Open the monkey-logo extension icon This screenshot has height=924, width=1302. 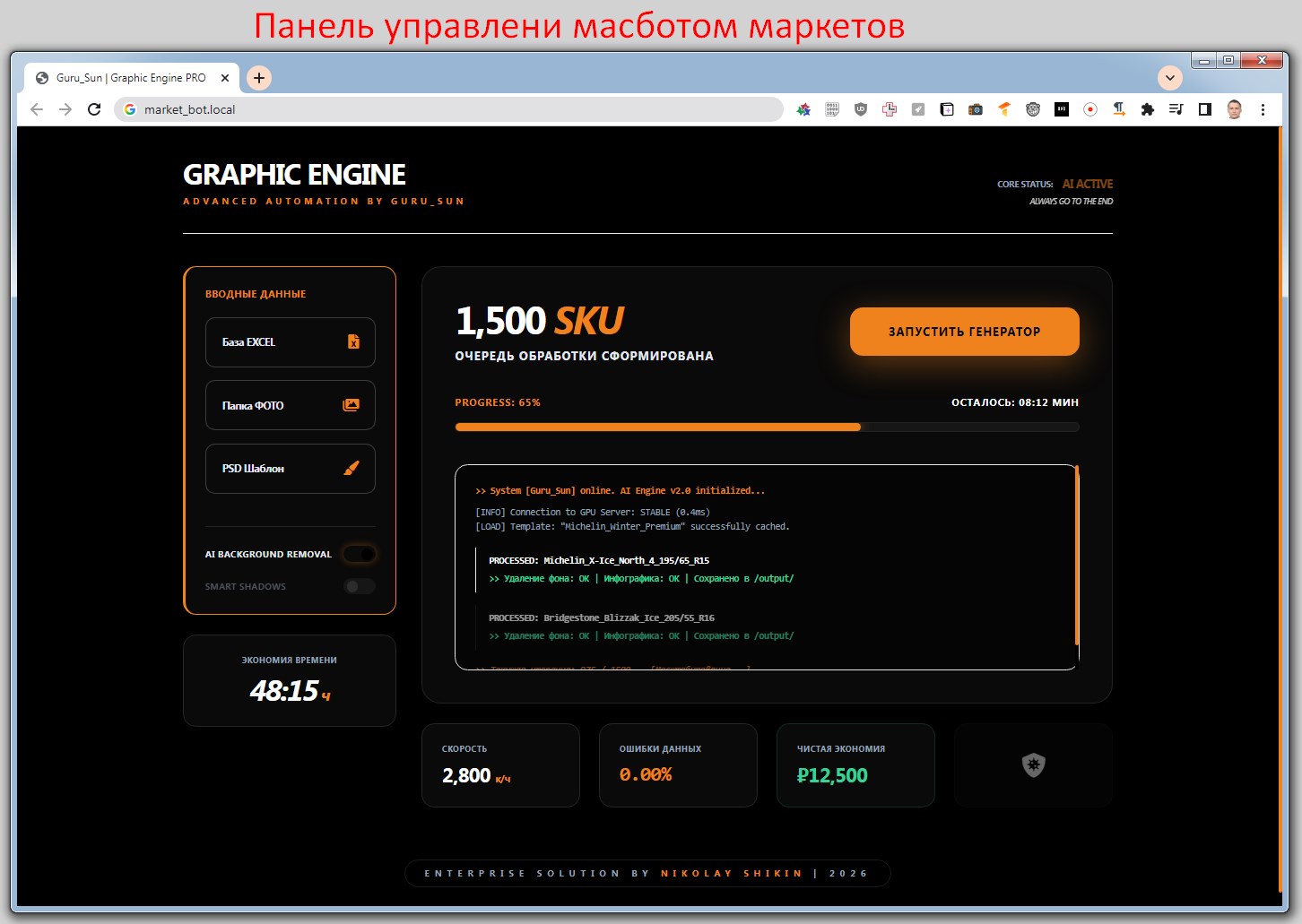pyautogui.click(x=1033, y=108)
